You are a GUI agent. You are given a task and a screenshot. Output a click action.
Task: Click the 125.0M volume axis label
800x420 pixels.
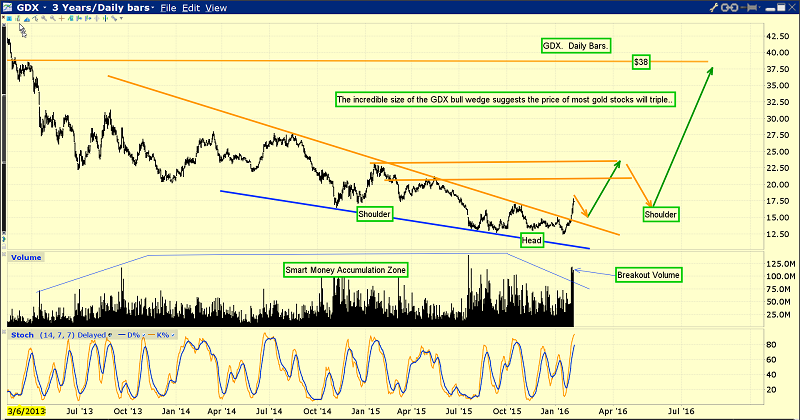(x=780, y=264)
